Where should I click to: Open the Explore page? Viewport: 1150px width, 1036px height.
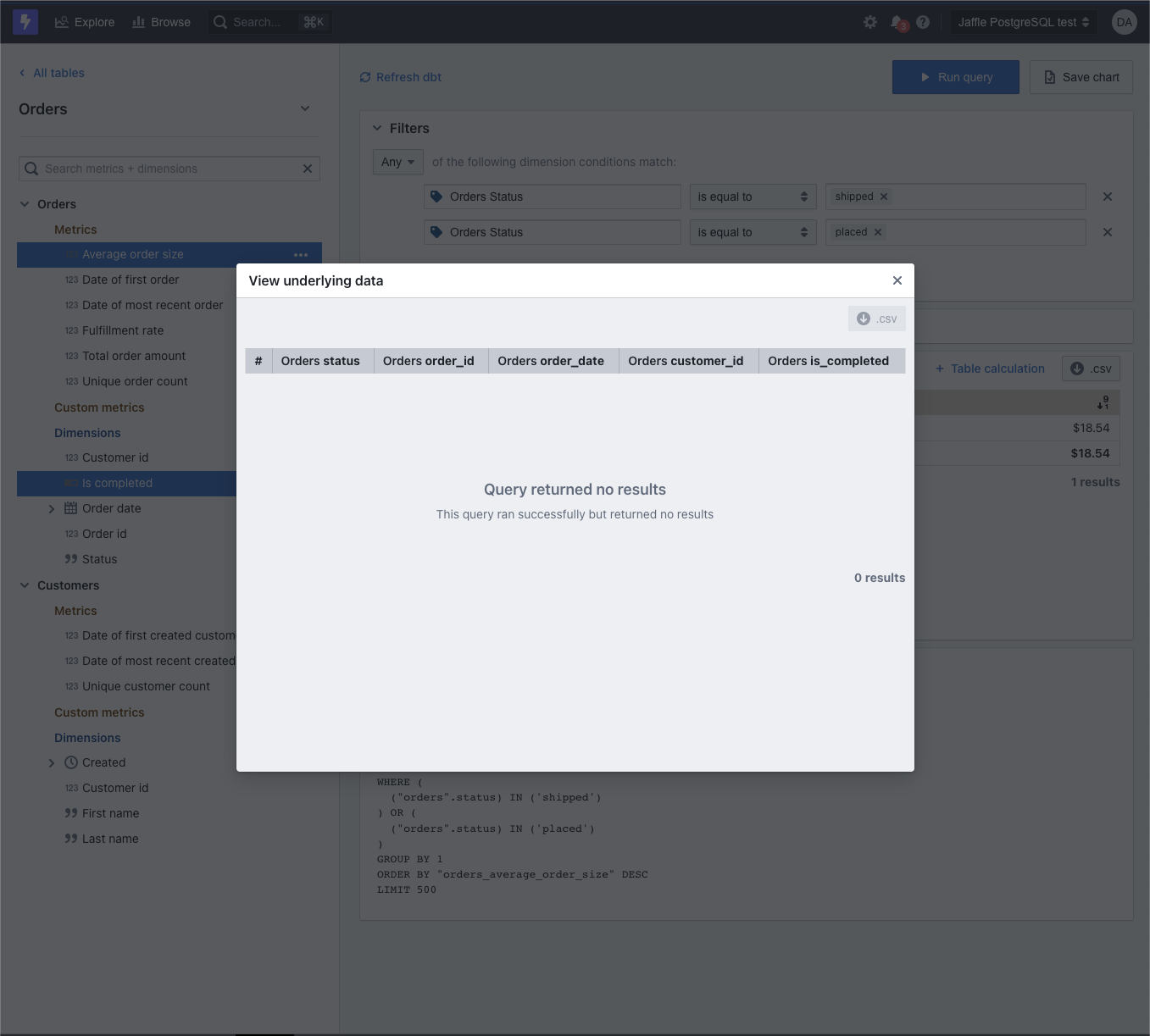tap(84, 22)
